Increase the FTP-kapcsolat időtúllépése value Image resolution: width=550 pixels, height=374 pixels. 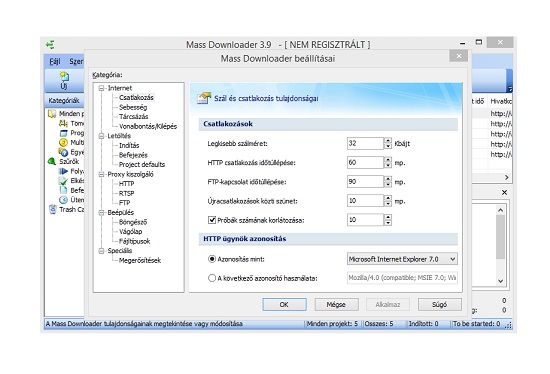(388, 179)
